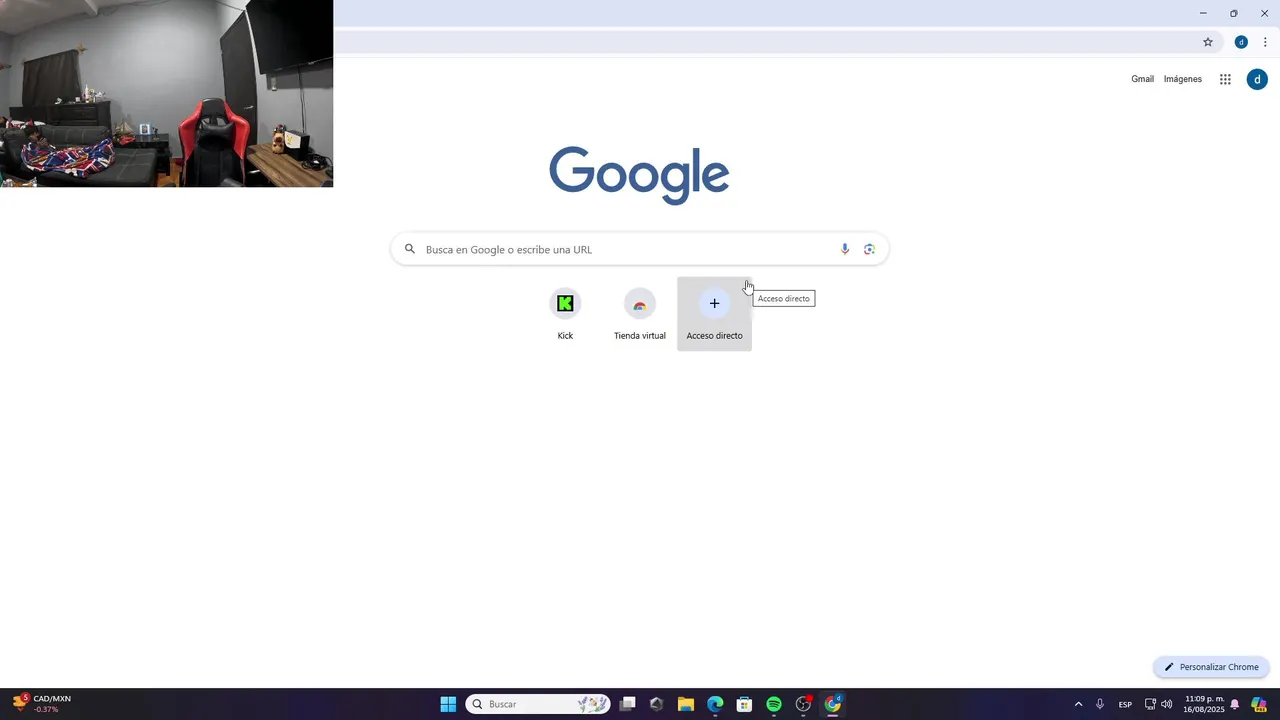Screen dimensions: 1280x720
Task: Minimize the Chrome window
Action: [1203, 13]
